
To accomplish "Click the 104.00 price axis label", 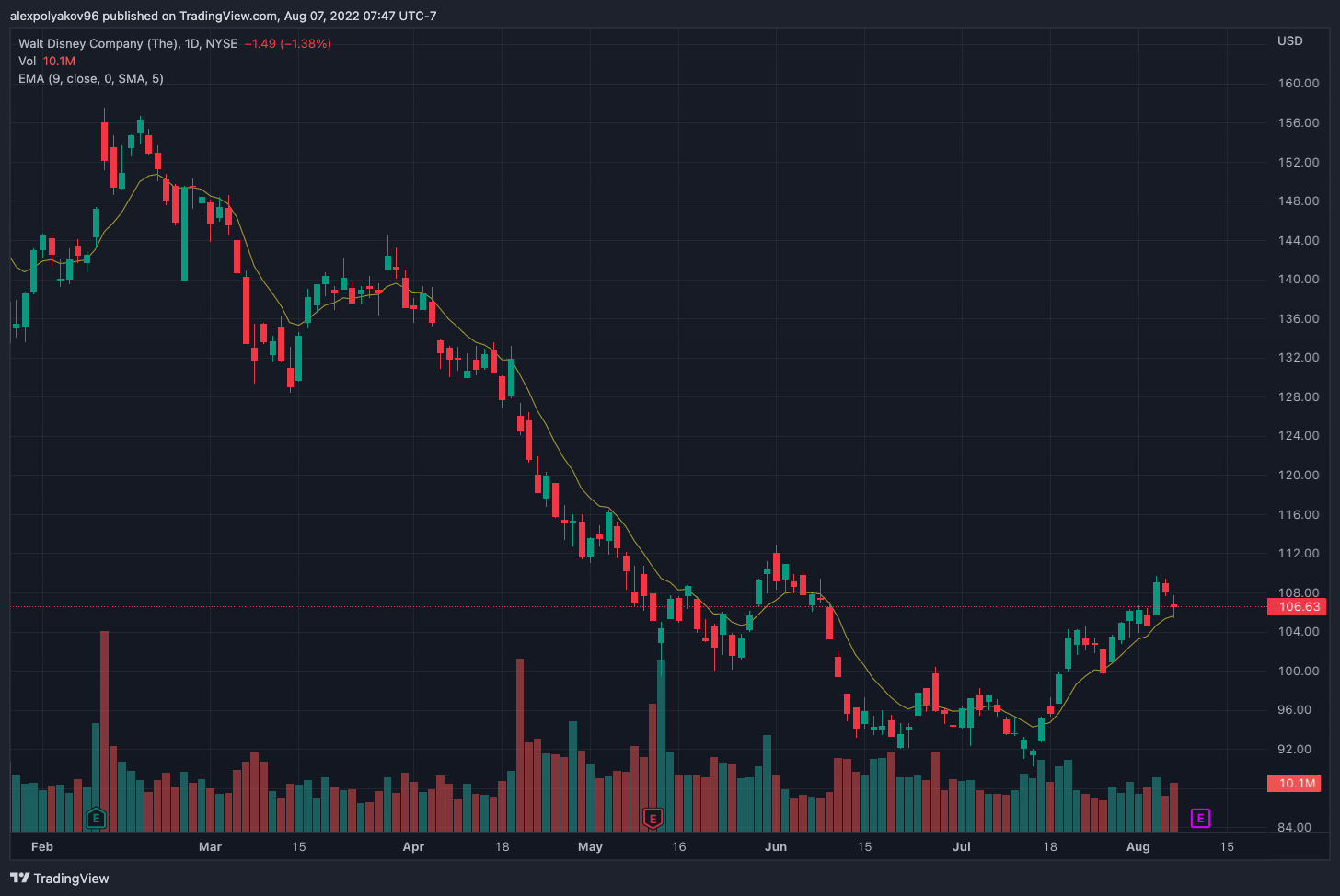I will [x=1299, y=631].
